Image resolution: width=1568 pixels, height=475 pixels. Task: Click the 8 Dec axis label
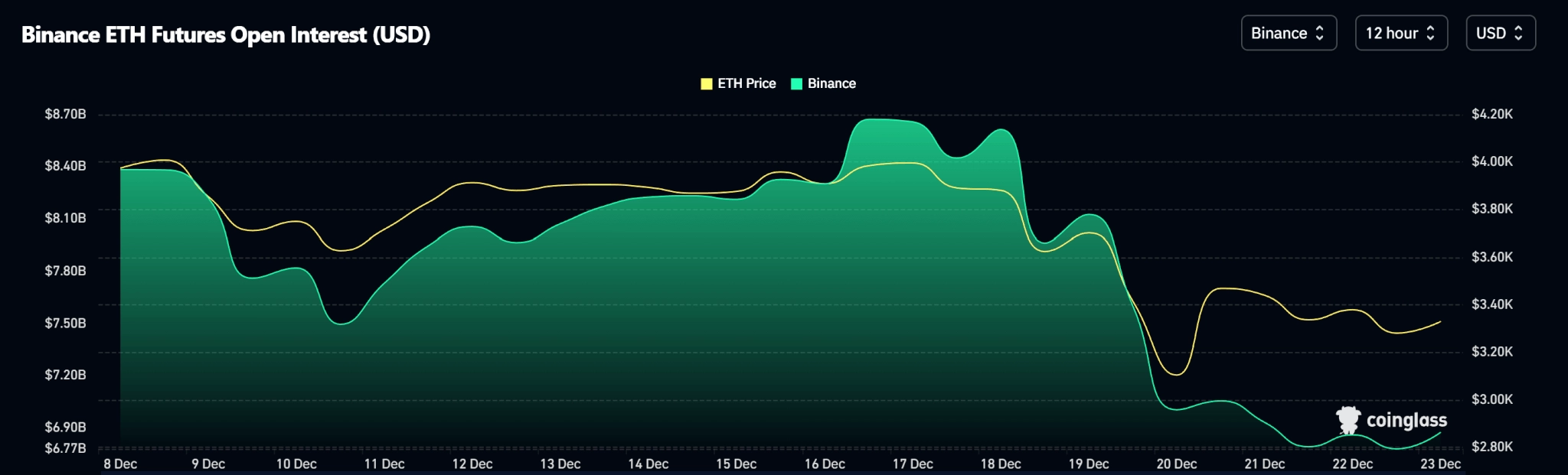pyautogui.click(x=120, y=464)
